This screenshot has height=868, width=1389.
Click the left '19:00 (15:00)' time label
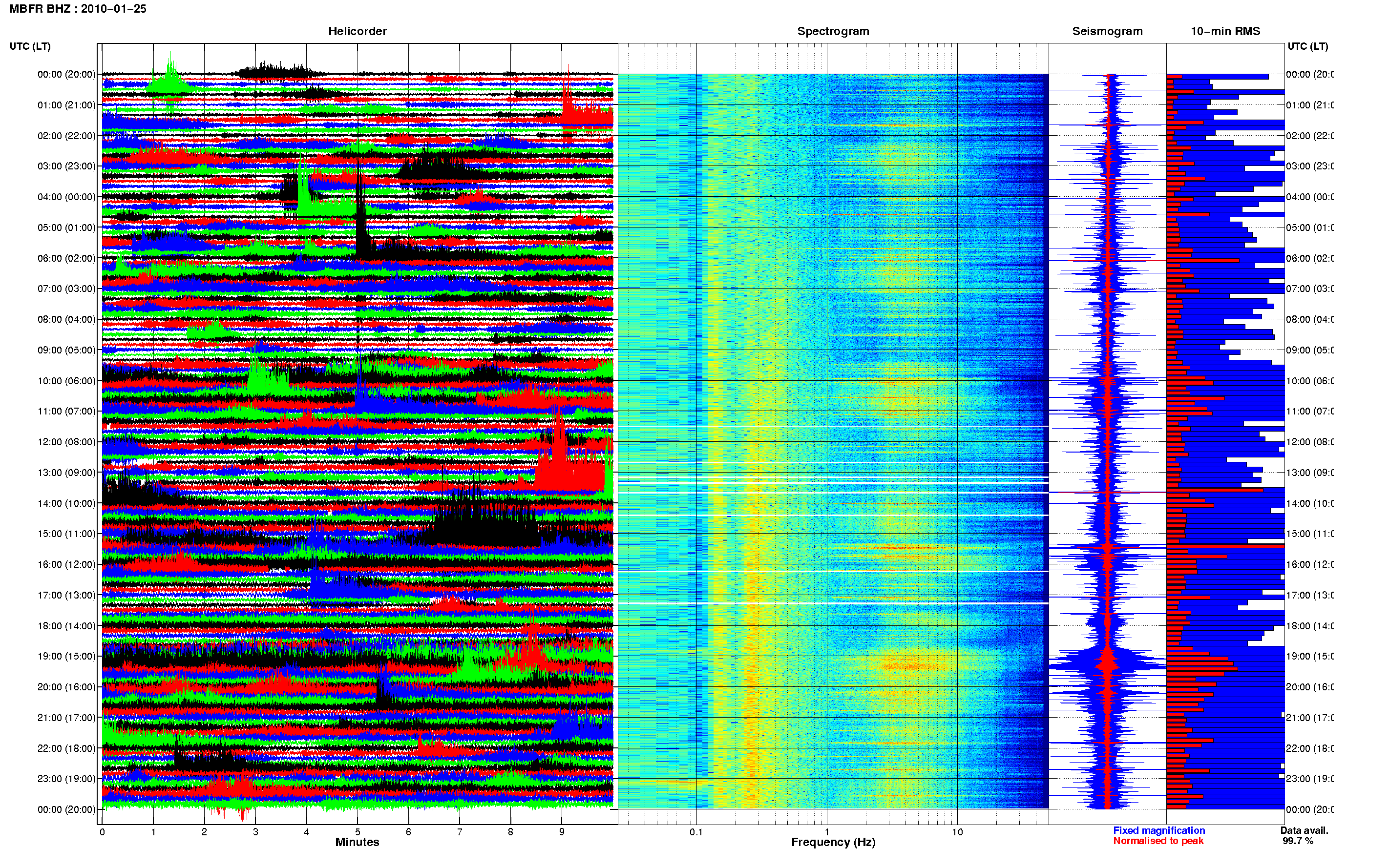(x=66, y=656)
